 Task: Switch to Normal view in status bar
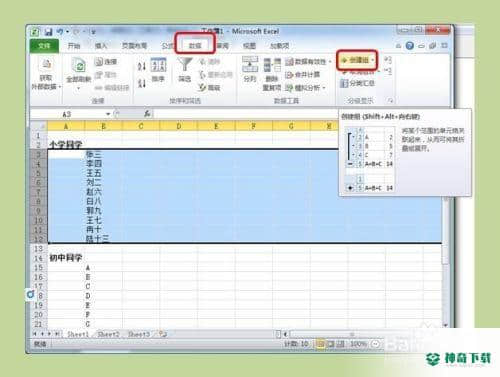click(x=320, y=344)
